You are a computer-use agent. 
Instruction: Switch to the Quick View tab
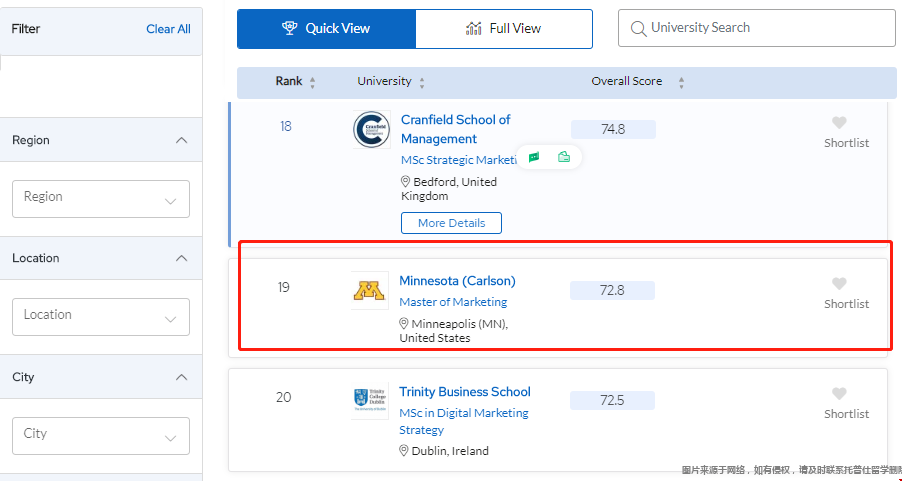point(326,29)
